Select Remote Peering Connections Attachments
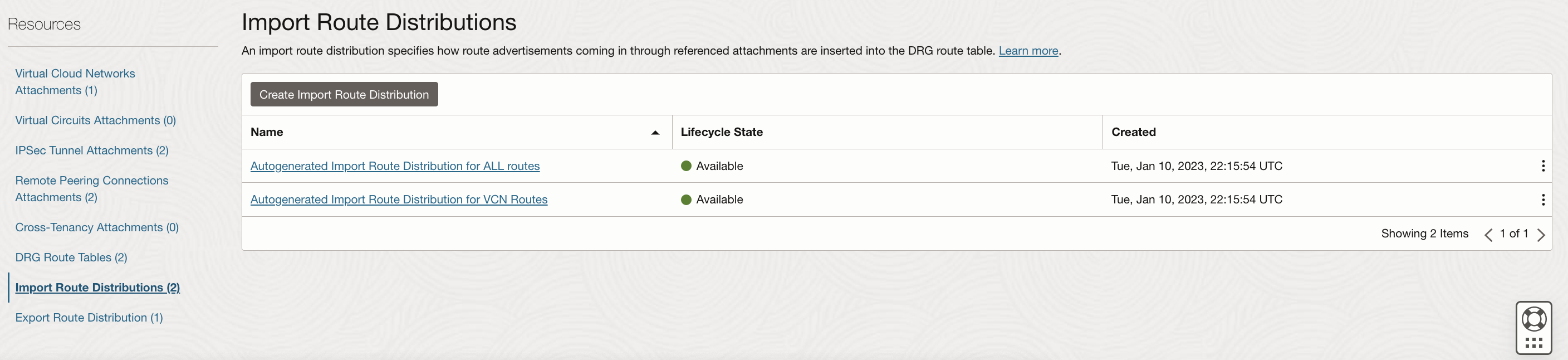This screenshot has height=360, width=1568. pos(91,189)
